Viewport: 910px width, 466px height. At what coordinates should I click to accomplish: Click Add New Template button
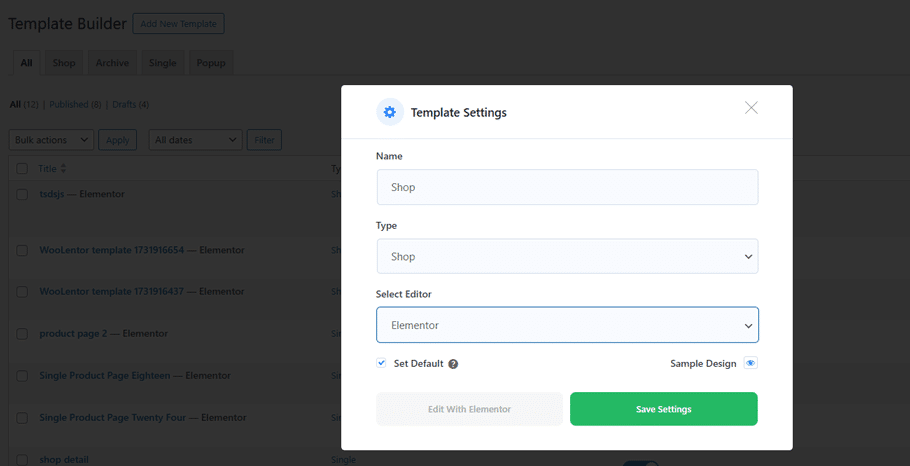pyautogui.click(x=178, y=23)
